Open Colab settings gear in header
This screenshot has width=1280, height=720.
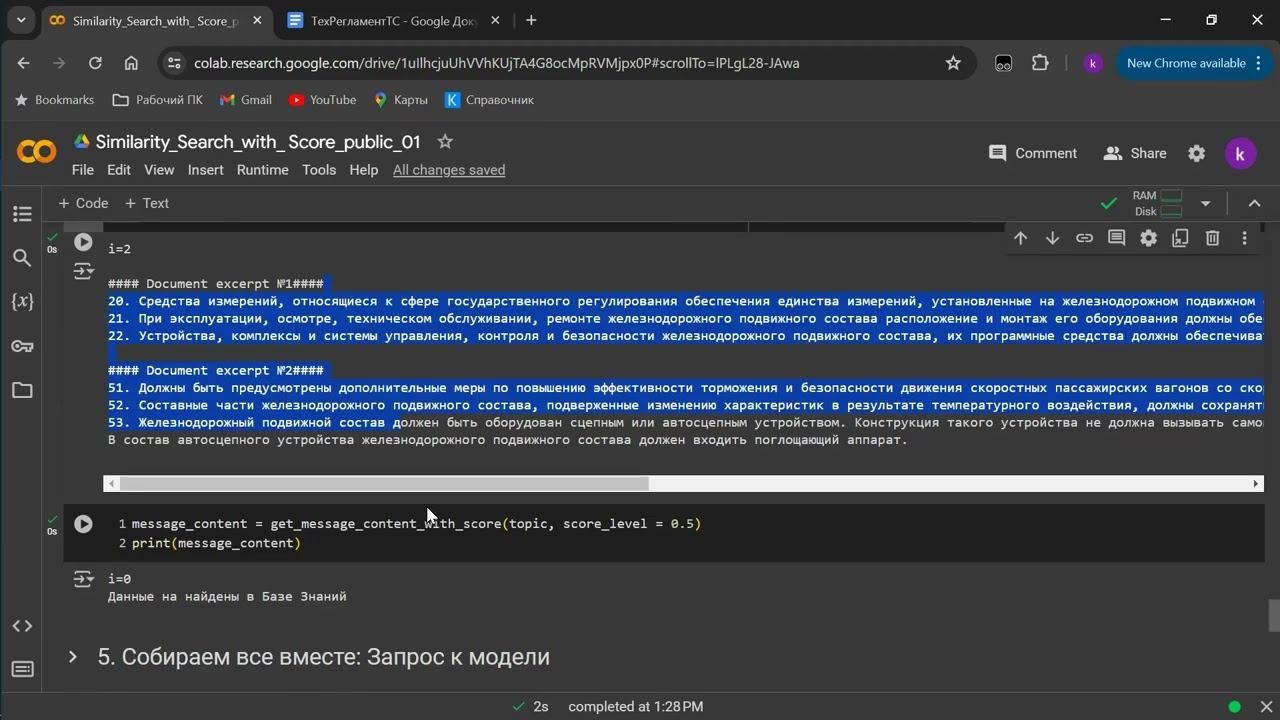coord(1196,153)
